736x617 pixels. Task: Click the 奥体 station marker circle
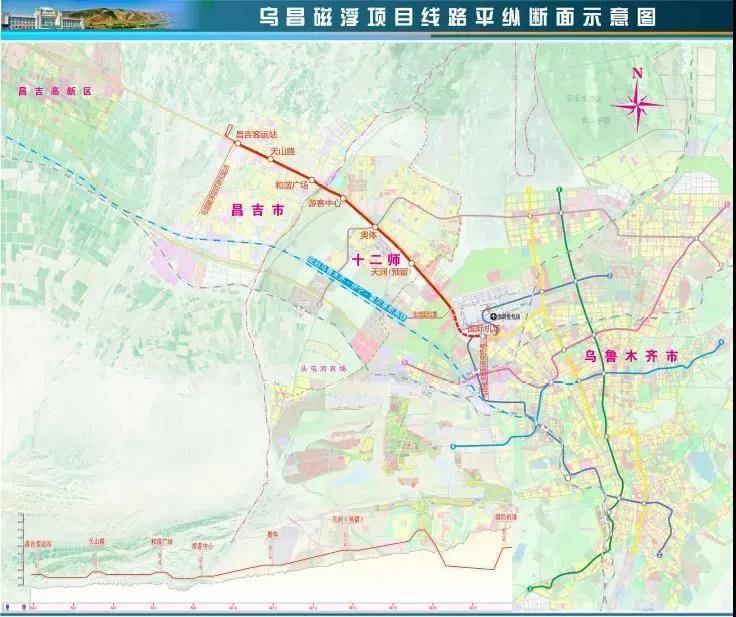[375, 227]
